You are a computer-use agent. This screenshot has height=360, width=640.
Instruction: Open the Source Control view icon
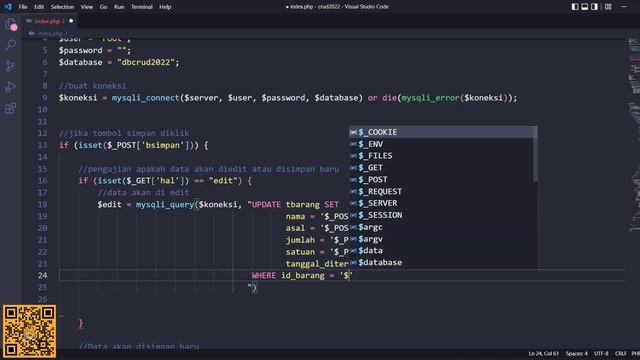pos(11,66)
